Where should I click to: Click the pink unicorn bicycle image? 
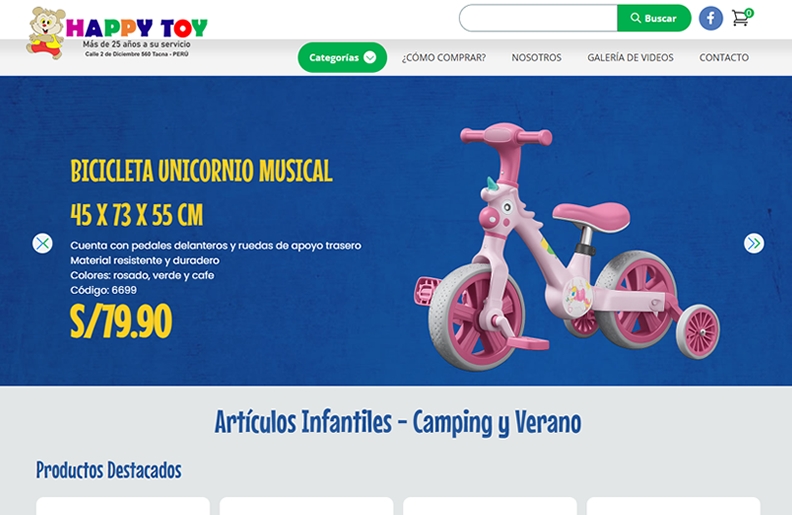tap(567, 247)
